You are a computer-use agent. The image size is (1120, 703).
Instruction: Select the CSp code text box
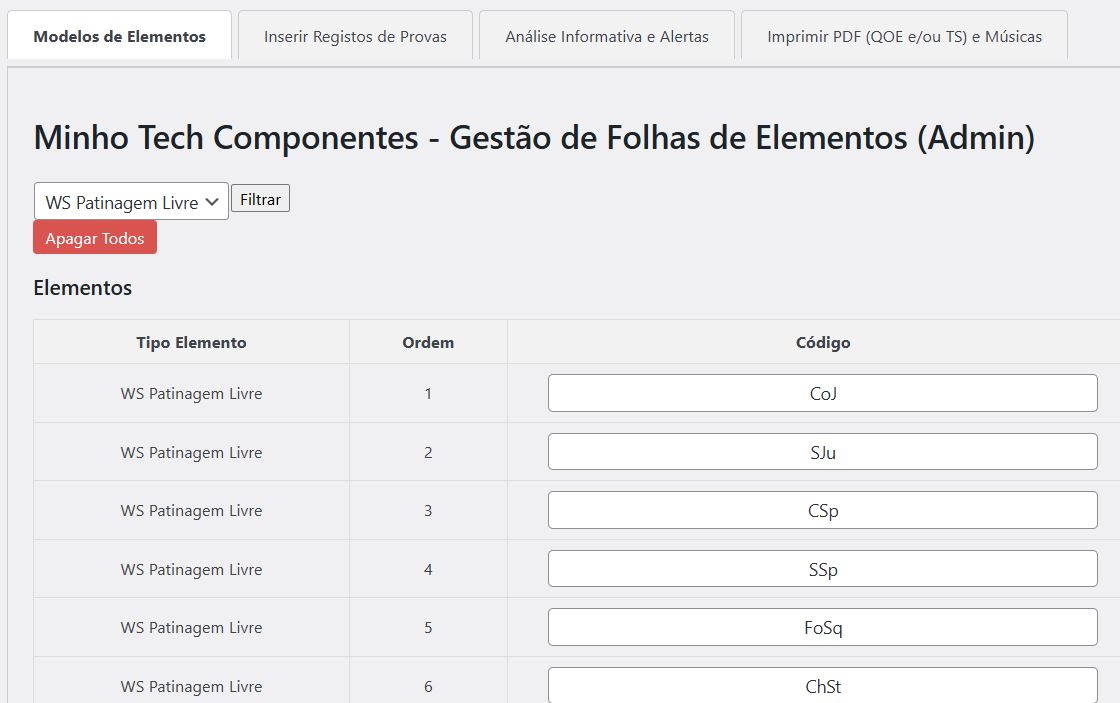822,510
